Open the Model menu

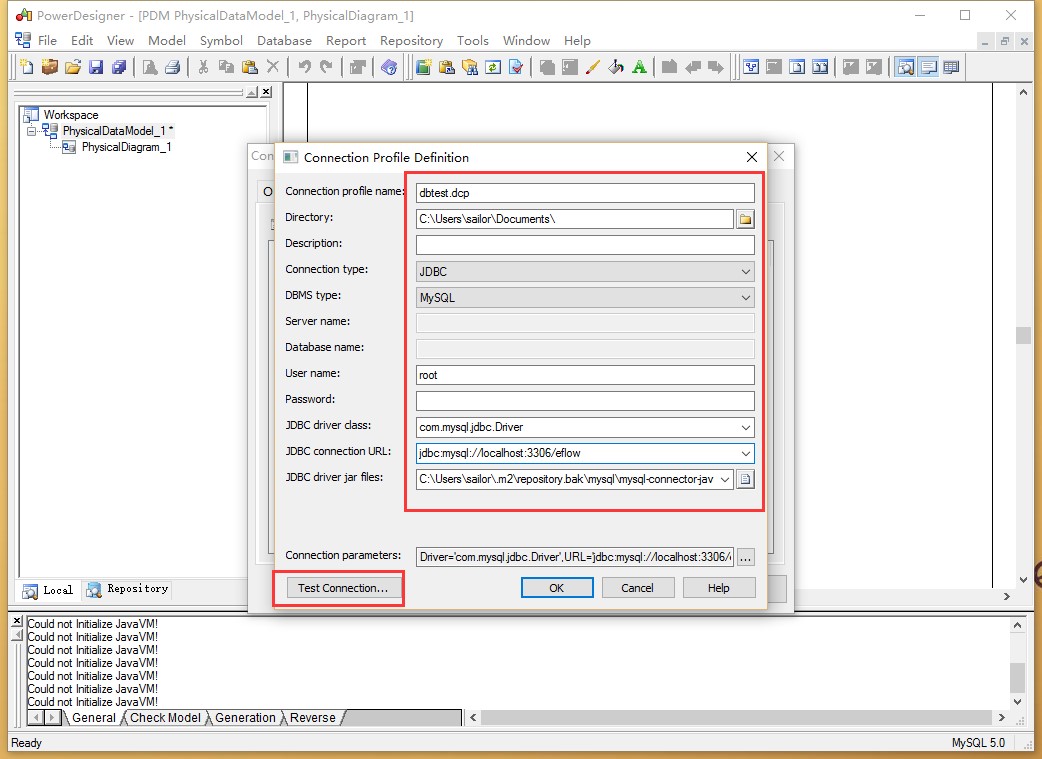click(x=167, y=41)
